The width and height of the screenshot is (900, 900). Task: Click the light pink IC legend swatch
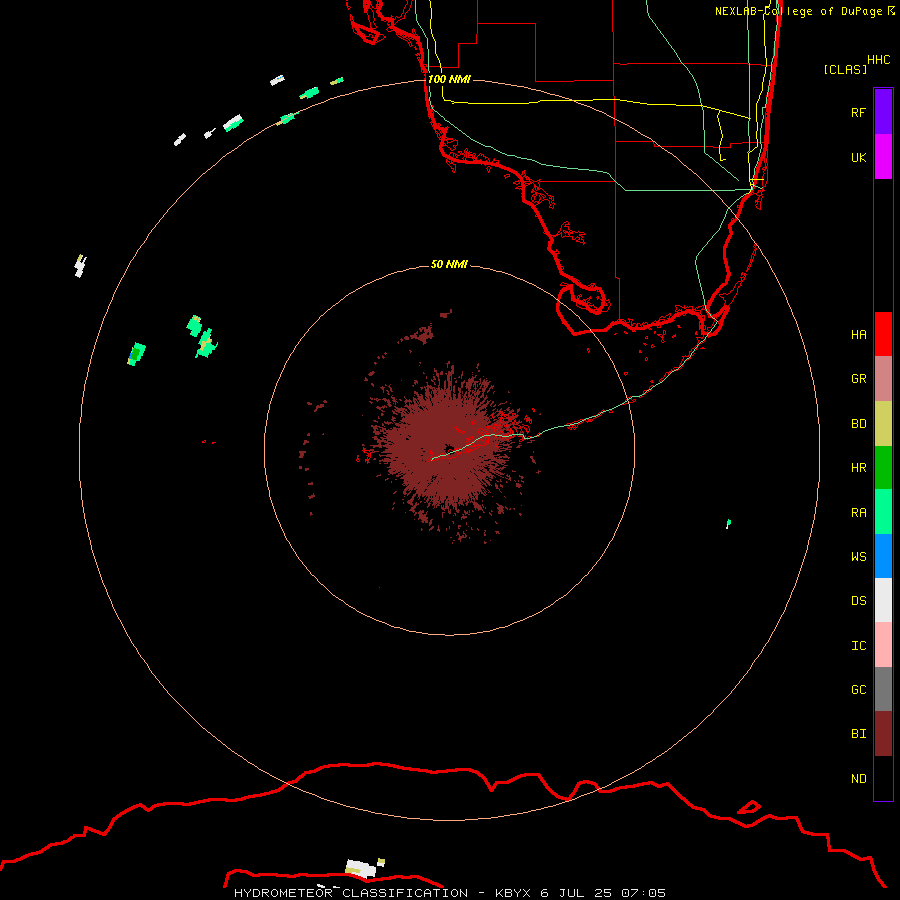[x=883, y=645]
